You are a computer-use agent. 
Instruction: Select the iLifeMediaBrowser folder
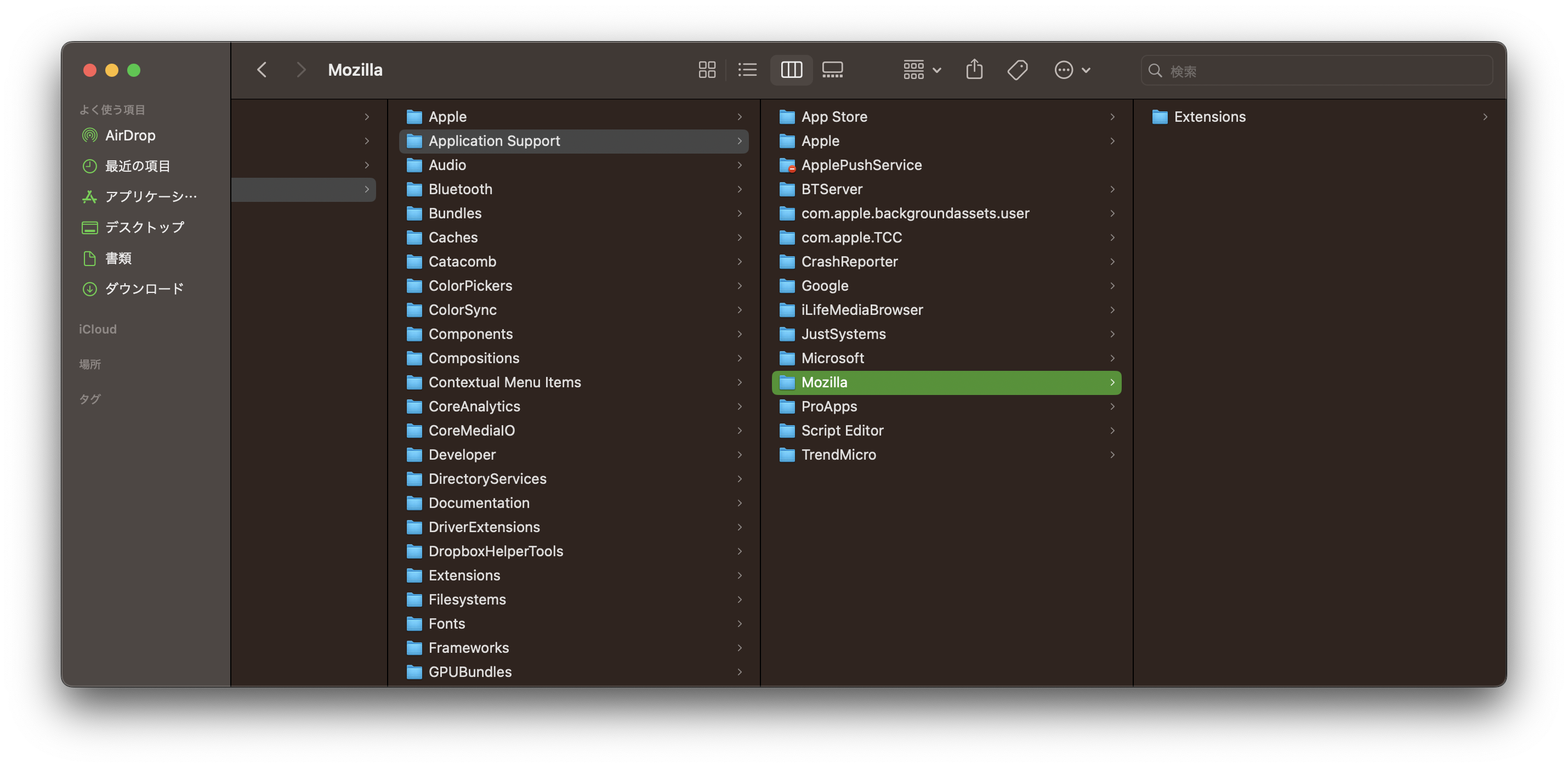click(x=946, y=310)
